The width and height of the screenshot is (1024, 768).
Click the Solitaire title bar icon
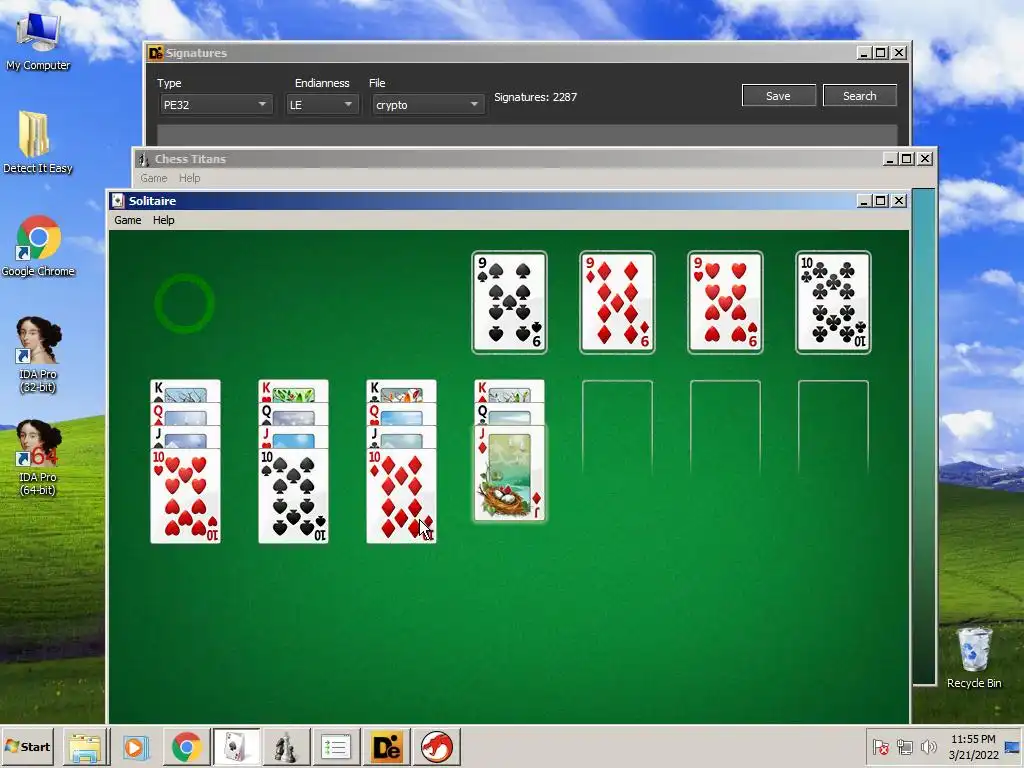click(x=118, y=200)
